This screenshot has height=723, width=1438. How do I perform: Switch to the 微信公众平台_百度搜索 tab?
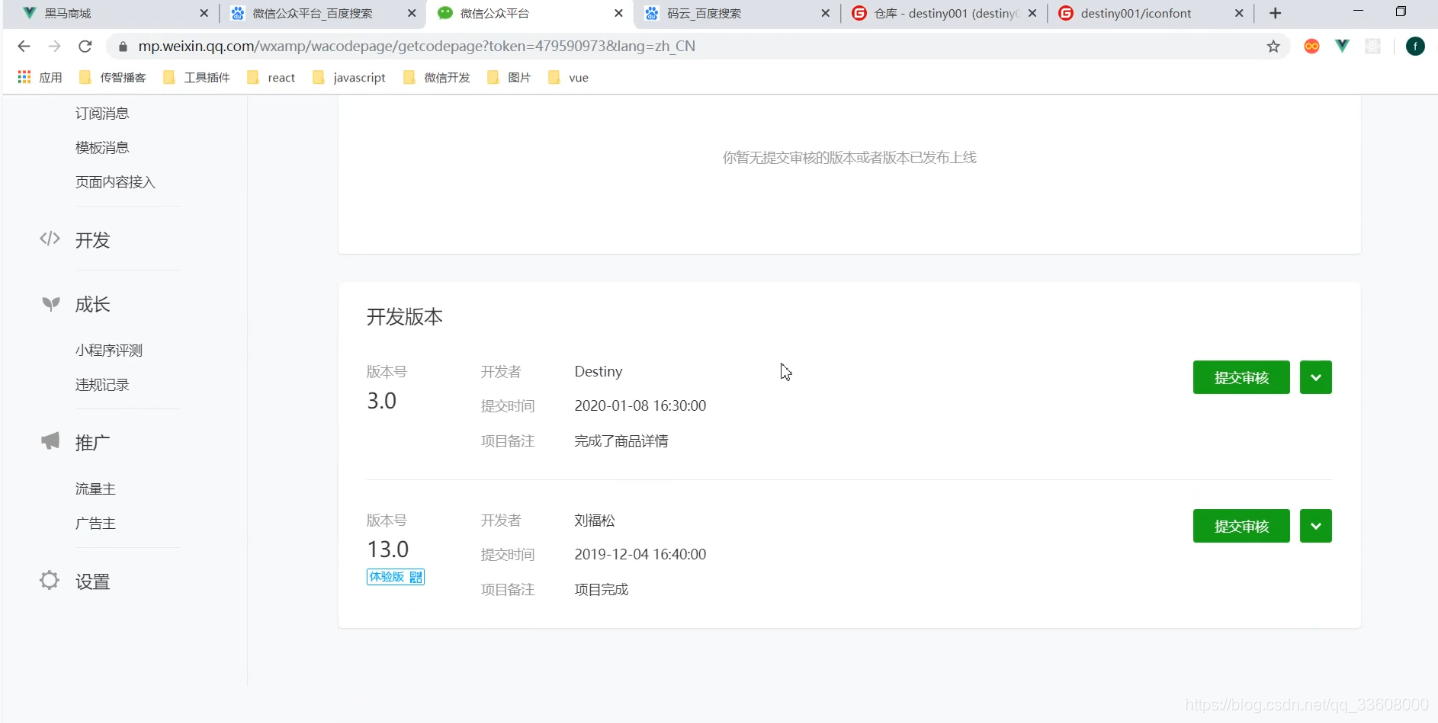pos(322,14)
